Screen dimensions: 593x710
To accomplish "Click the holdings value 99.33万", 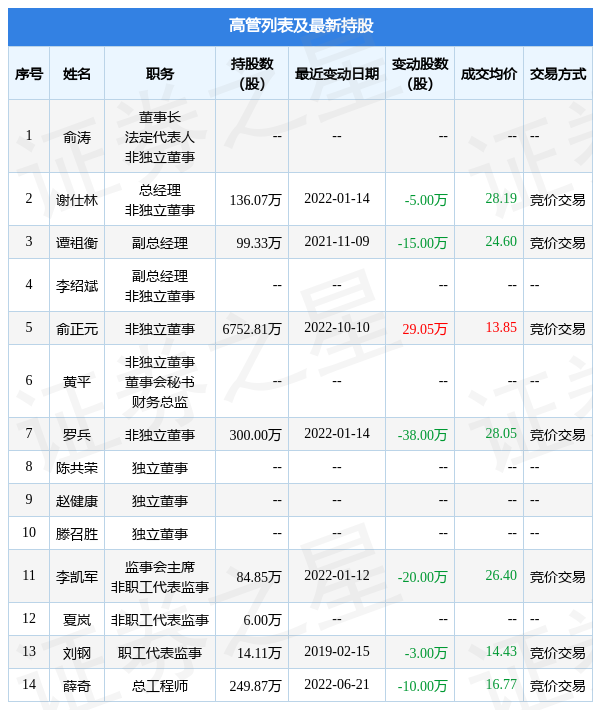I will coord(258,243).
